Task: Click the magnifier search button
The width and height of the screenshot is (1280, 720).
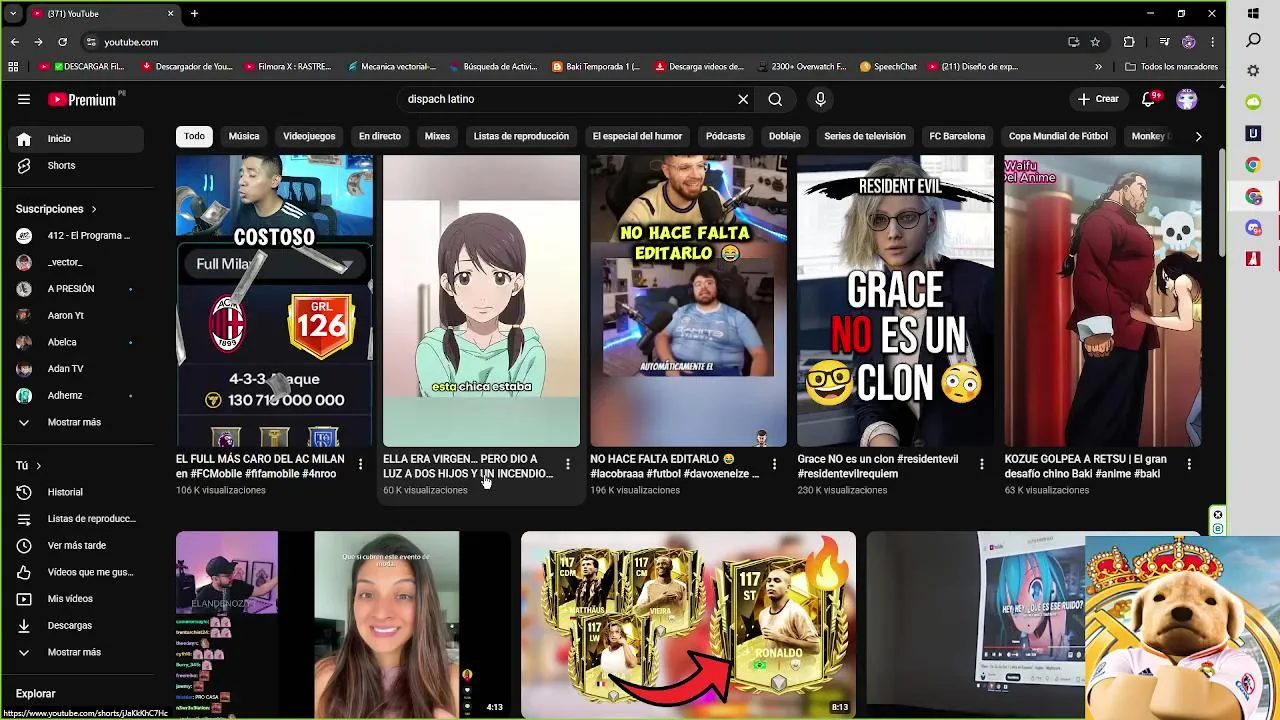Action: [775, 99]
